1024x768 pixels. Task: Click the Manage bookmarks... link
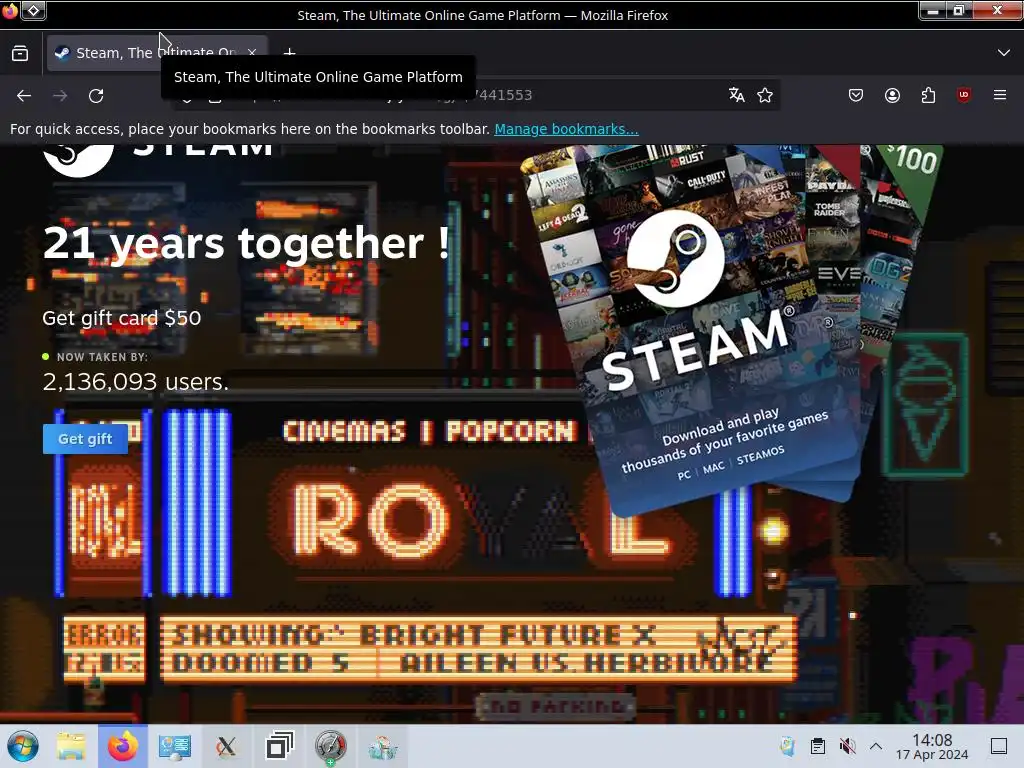566,129
